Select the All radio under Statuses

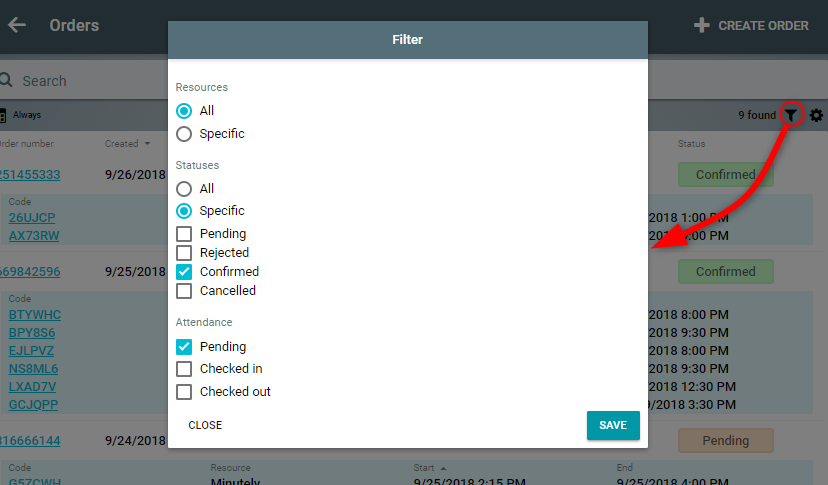click(x=184, y=189)
